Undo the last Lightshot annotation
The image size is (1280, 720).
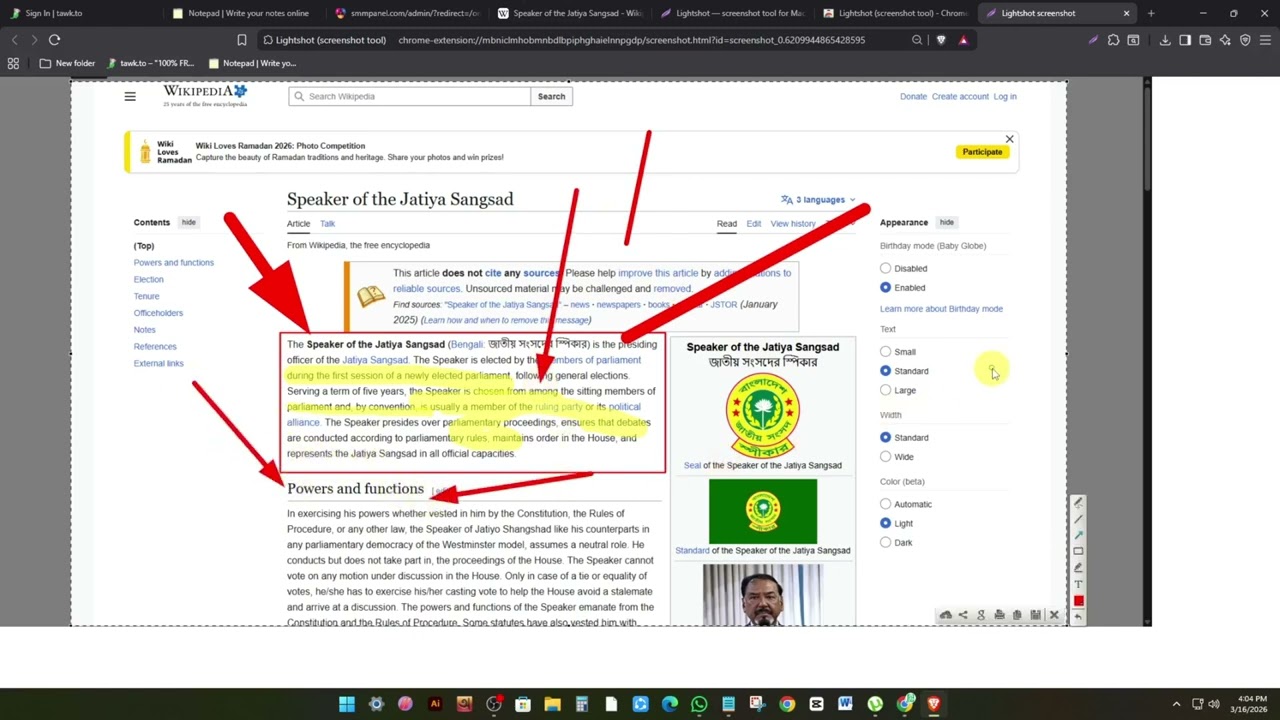[x=1078, y=616]
